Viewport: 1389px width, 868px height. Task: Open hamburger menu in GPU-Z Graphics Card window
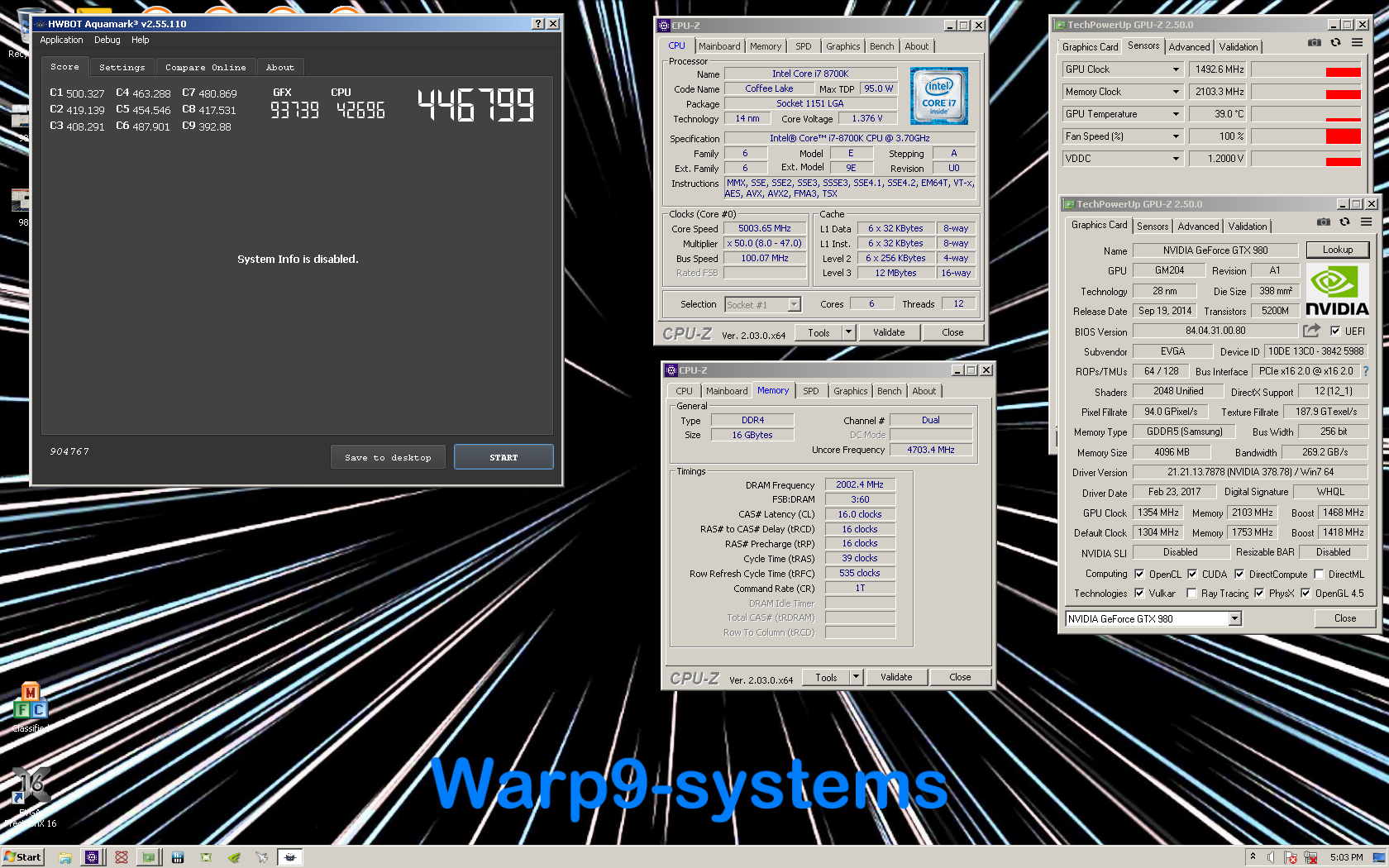(x=1366, y=222)
